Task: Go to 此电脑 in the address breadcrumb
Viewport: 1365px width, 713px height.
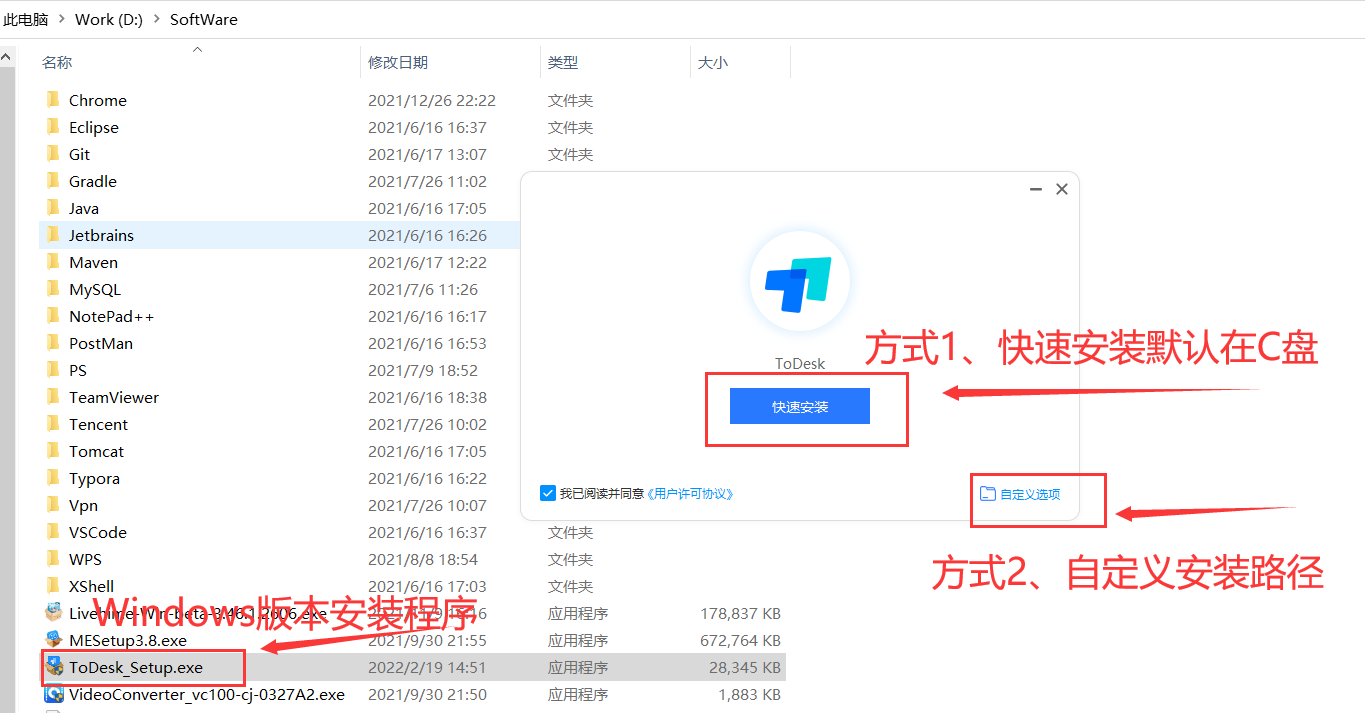Action: (x=26, y=19)
